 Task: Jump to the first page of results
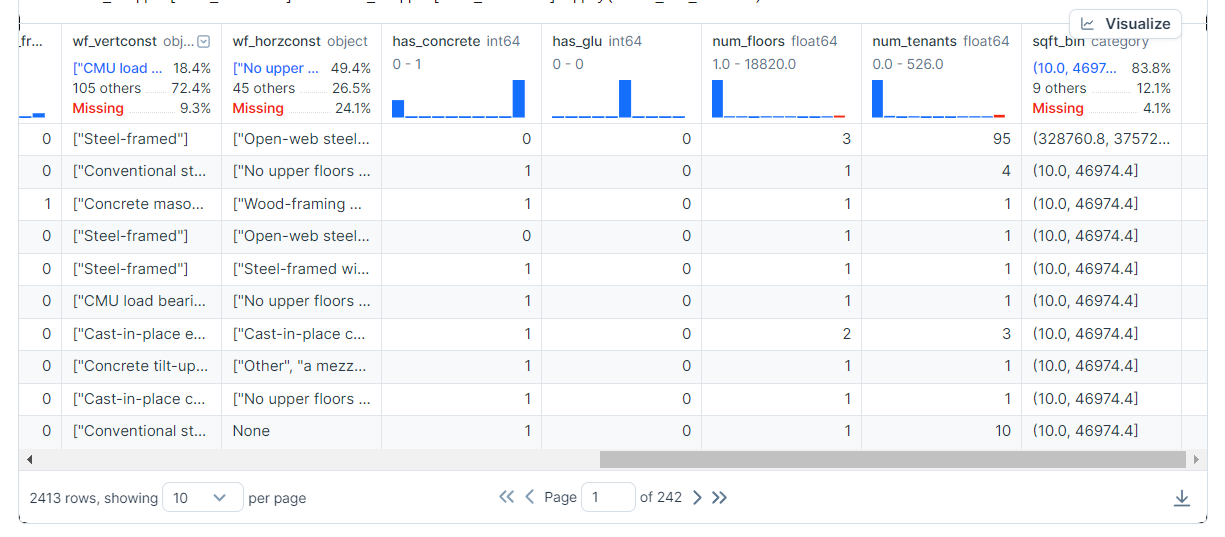coord(506,497)
